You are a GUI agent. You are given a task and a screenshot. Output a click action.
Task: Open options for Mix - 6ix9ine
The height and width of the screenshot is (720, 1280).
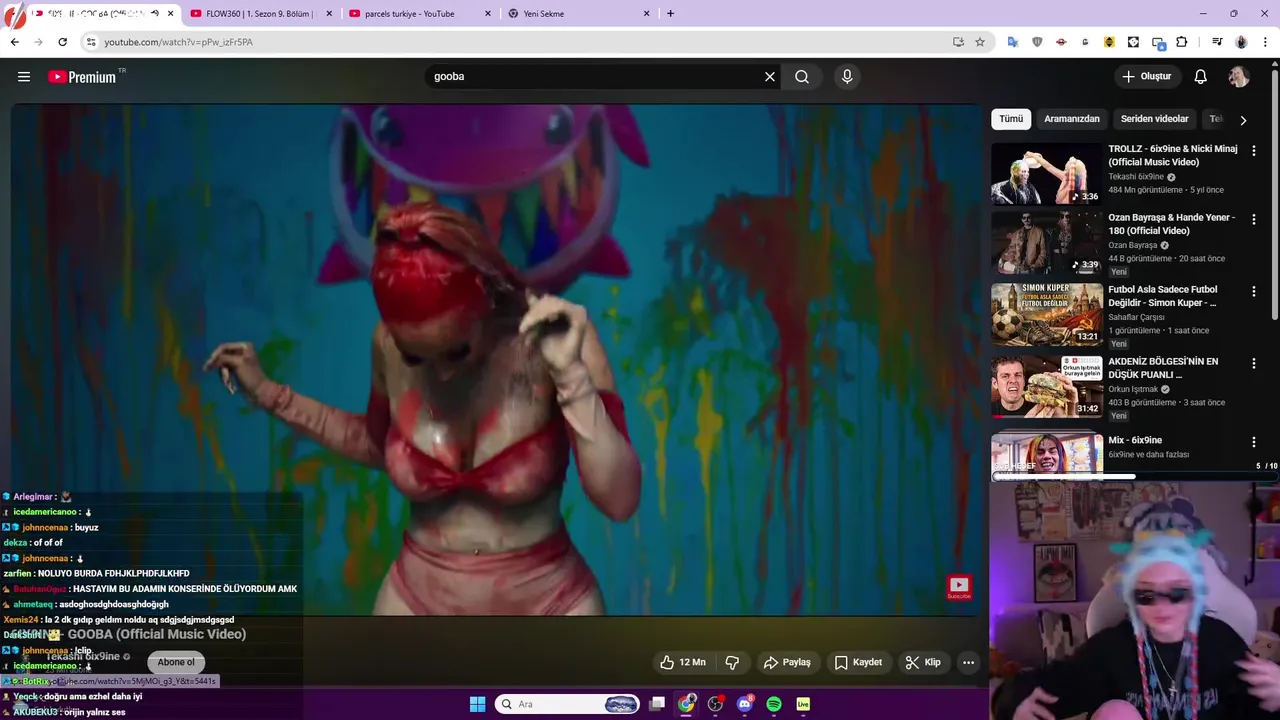point(1254,442)
